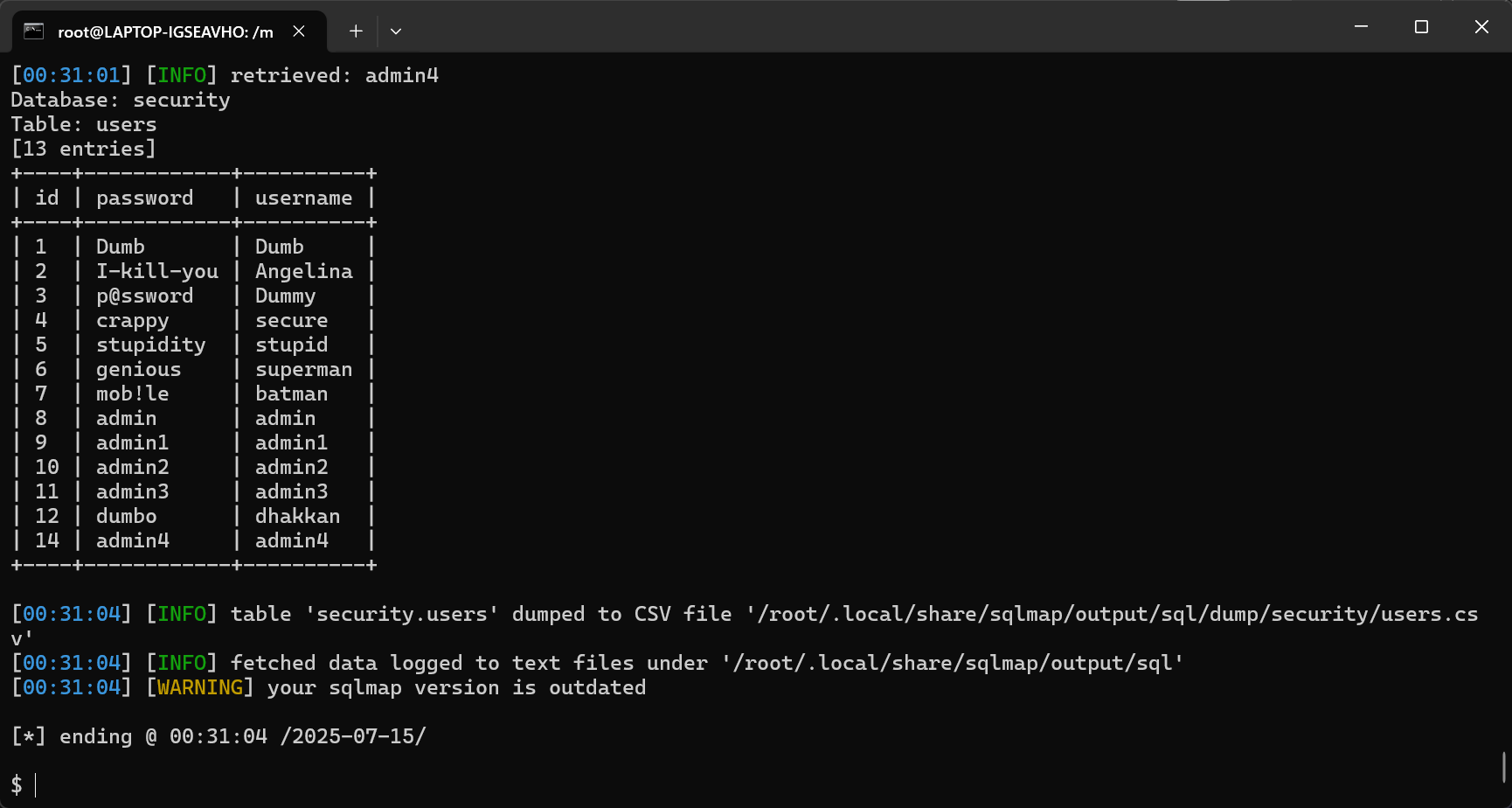Maximize the terminal window

click(1421, 27)
